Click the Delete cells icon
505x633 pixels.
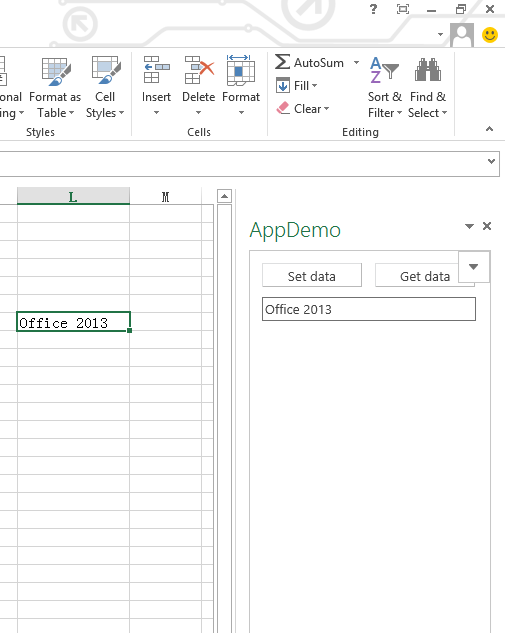(199, 70)
